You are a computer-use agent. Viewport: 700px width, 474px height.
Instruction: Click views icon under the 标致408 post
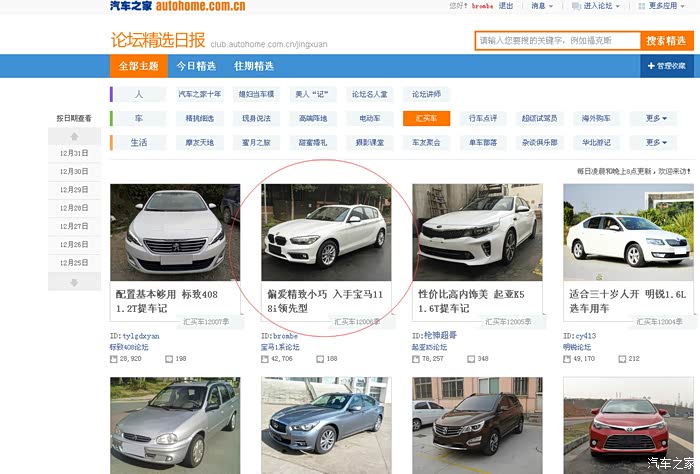(x=113, y=358)
